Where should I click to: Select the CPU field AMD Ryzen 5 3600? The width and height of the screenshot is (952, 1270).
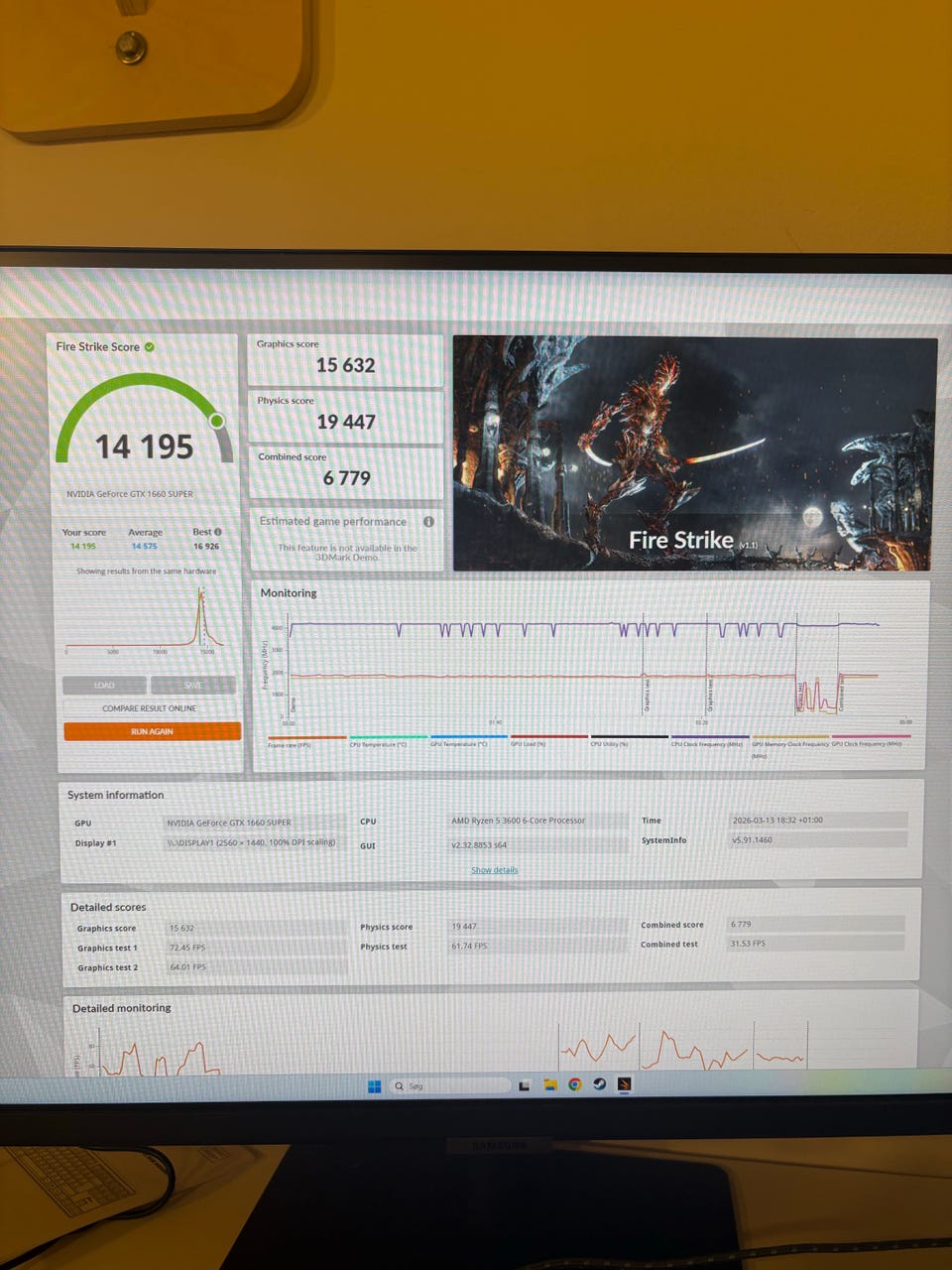[x=537, y=821]
